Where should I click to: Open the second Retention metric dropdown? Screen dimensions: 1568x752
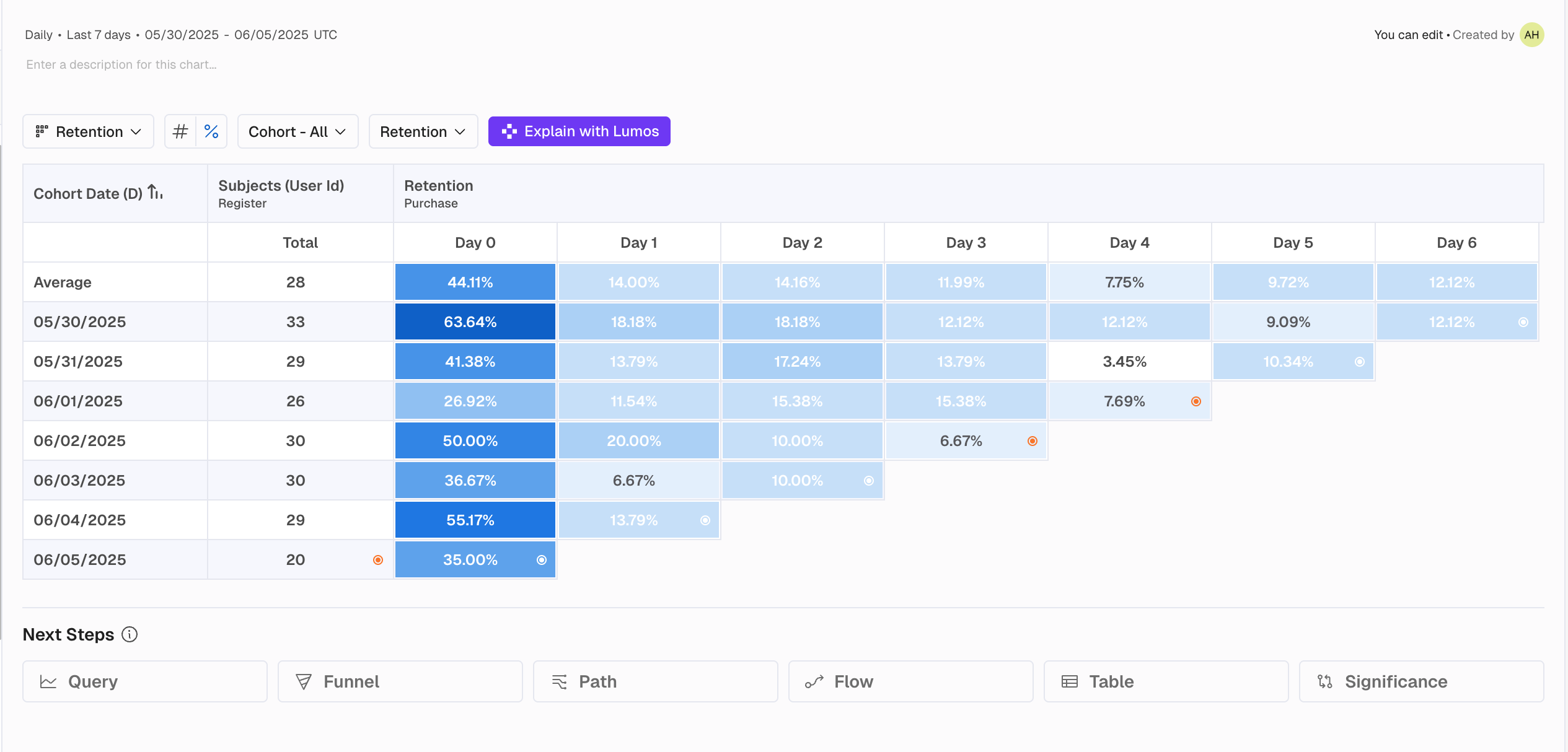pyautogui.click(x=423, y=131)
